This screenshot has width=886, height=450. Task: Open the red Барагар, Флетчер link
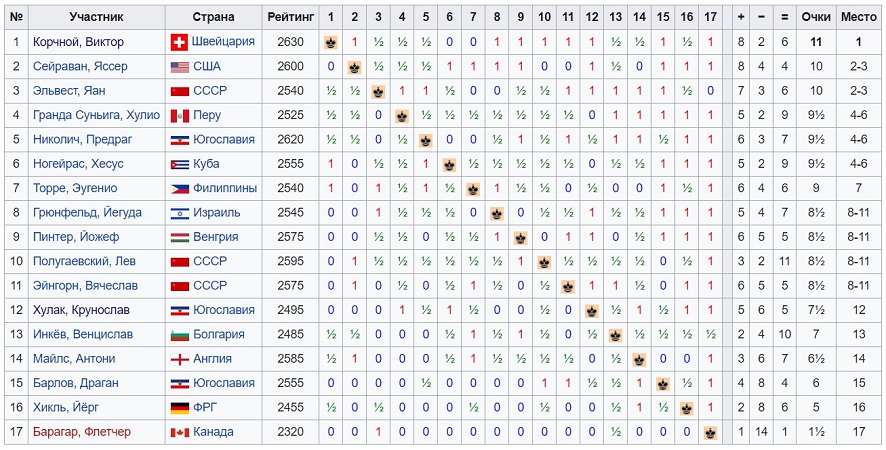pos(81,432)
